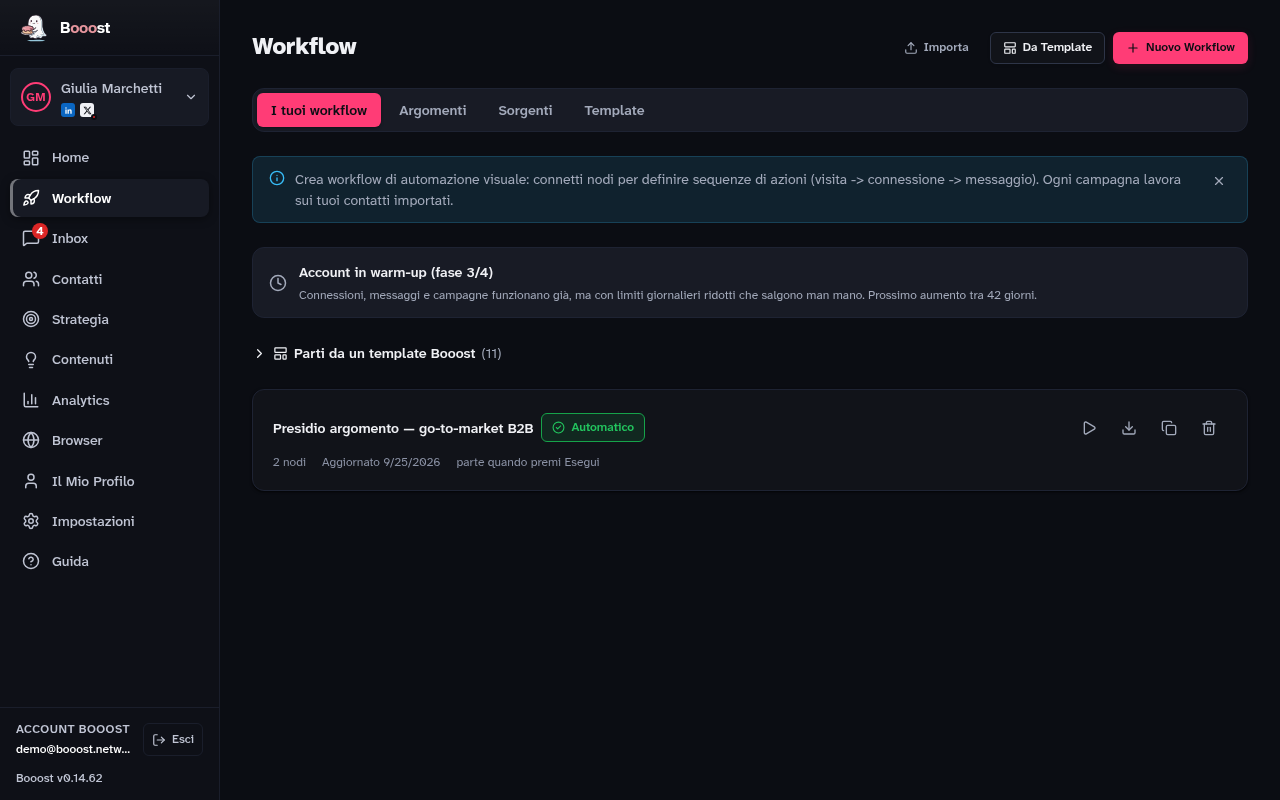This screenshot has width=1280, height=800.
Task: Click the Account in warm-up (fase 3/4) heading
Action: click(396, 273)
